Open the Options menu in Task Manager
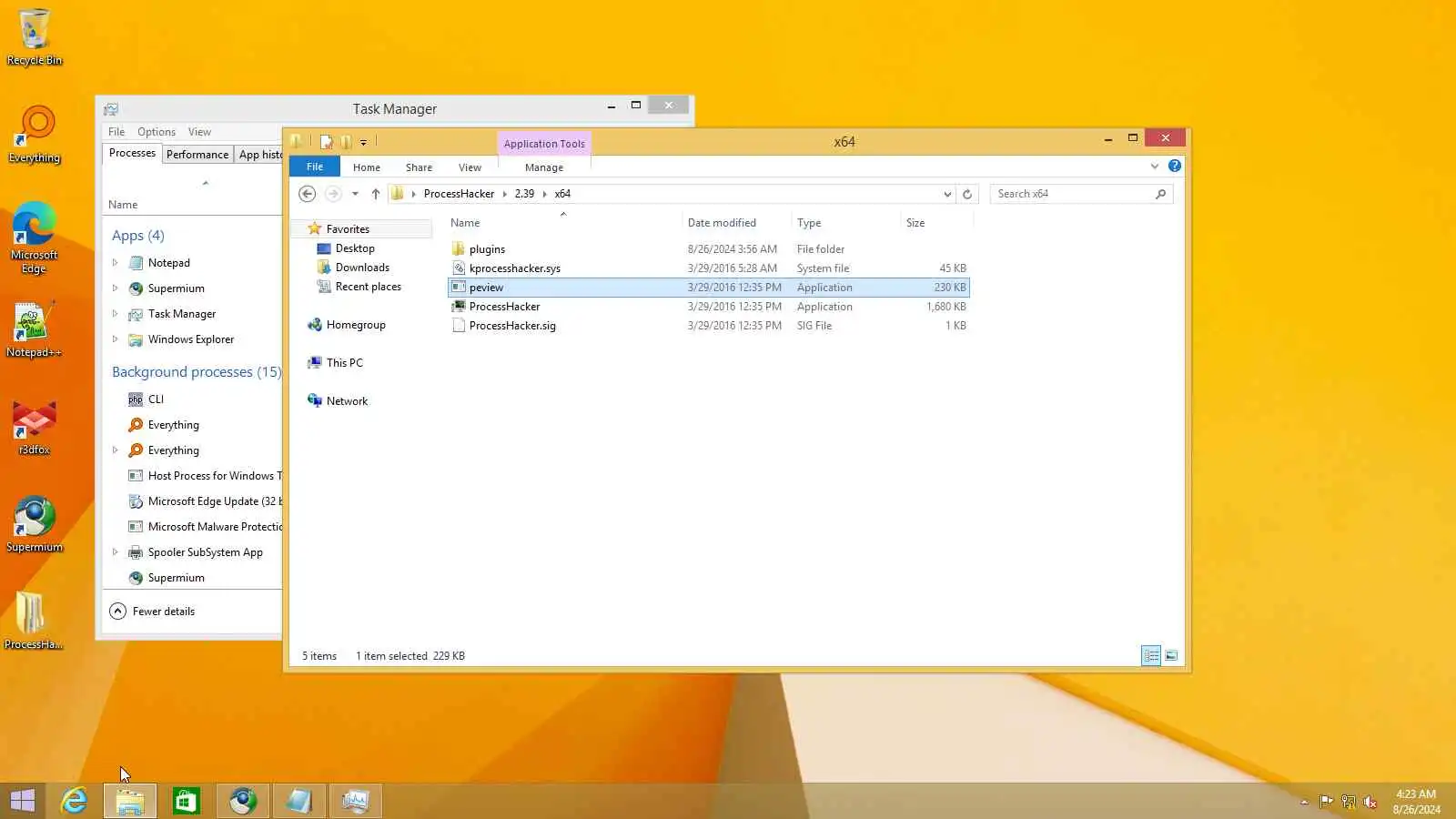 pos(157,132)
